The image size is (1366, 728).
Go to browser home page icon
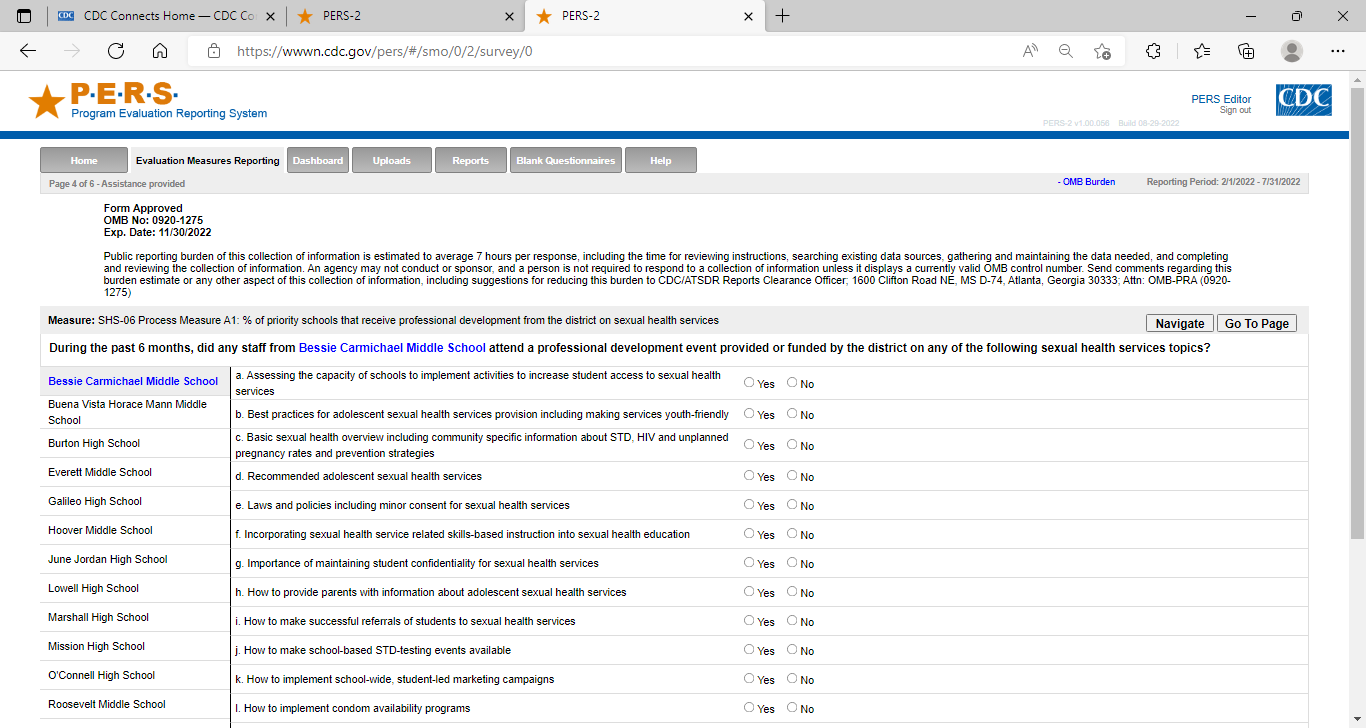[x=160, y=51]
